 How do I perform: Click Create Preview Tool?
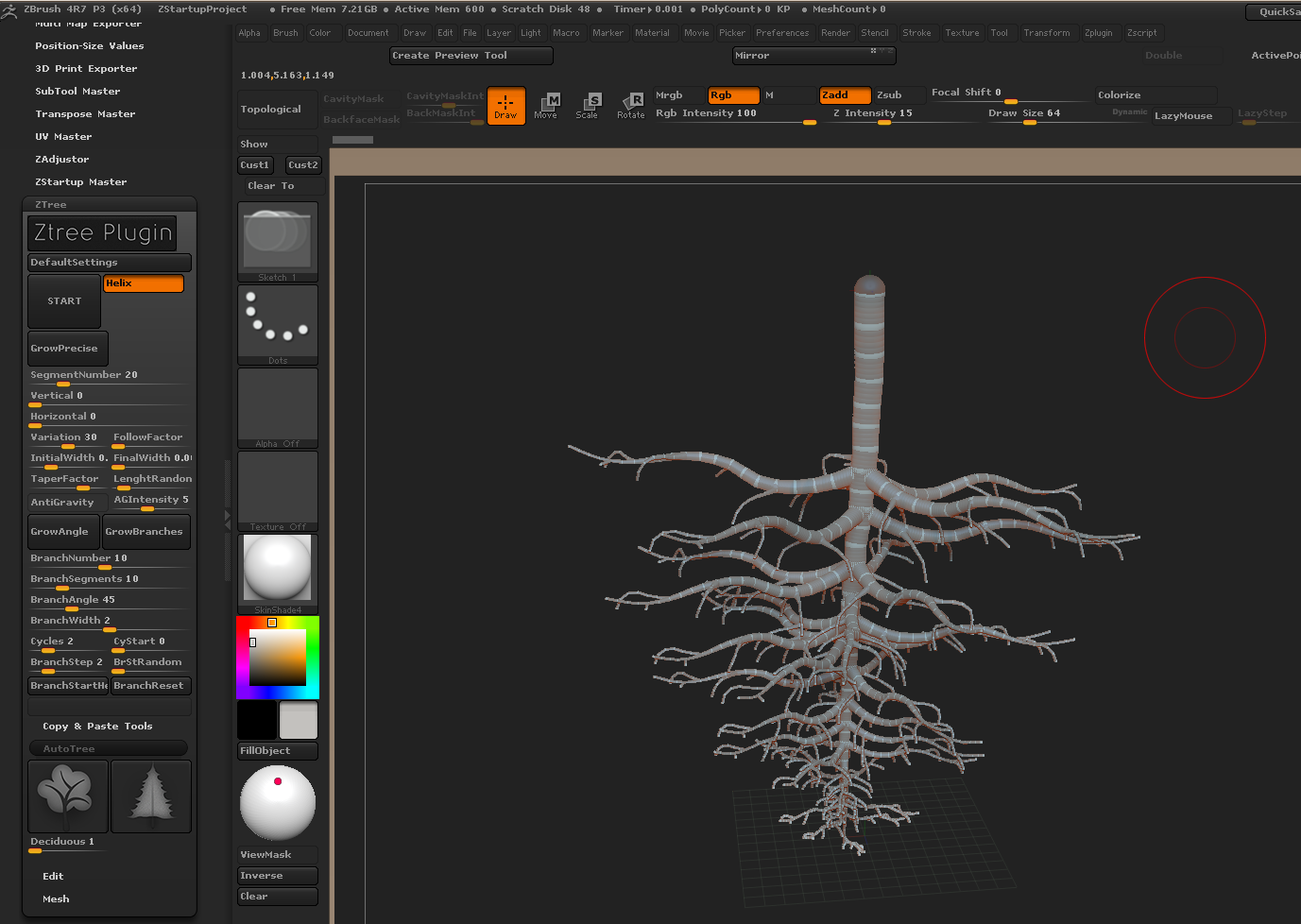471,55
